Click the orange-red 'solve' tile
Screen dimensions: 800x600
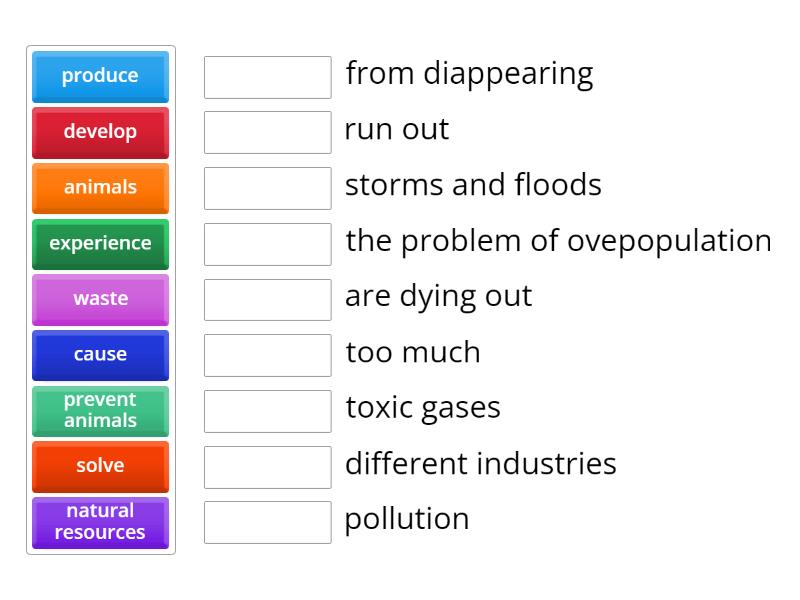[100, 466]
